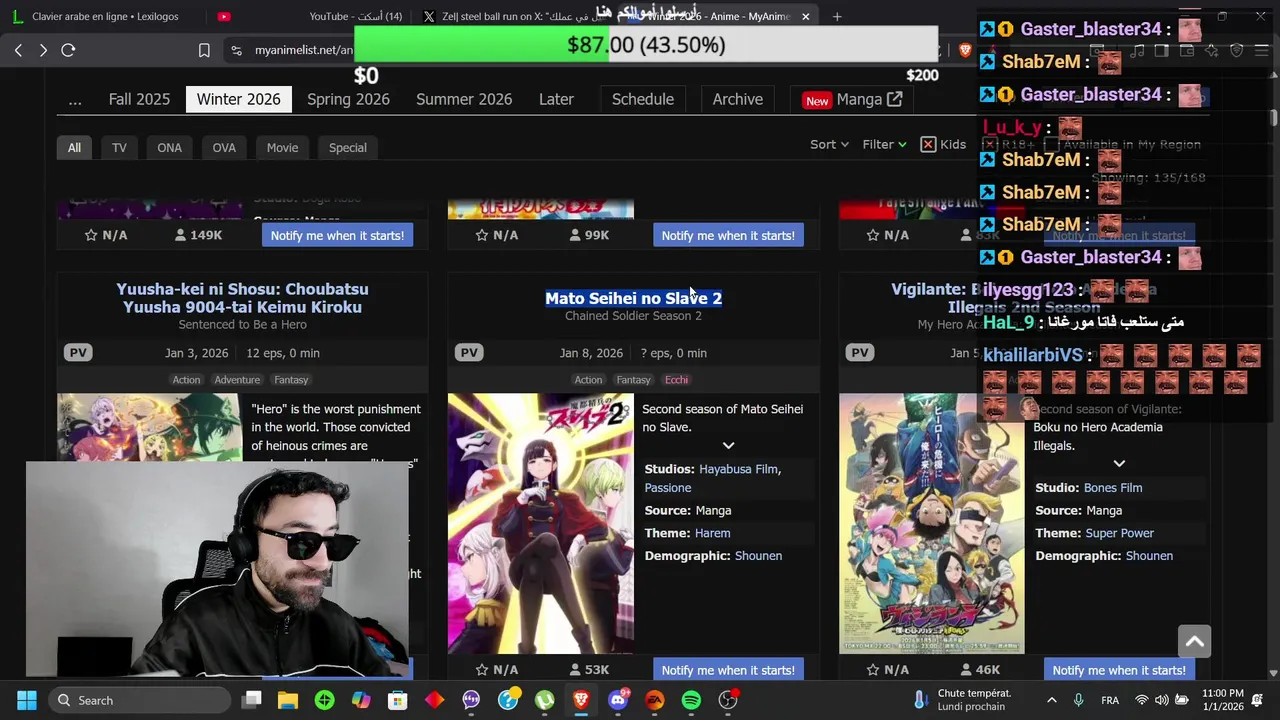Open the New Manga external link
Image resolution: width=1280 pixels, height=720 pixels.
(x=853, y=99)
